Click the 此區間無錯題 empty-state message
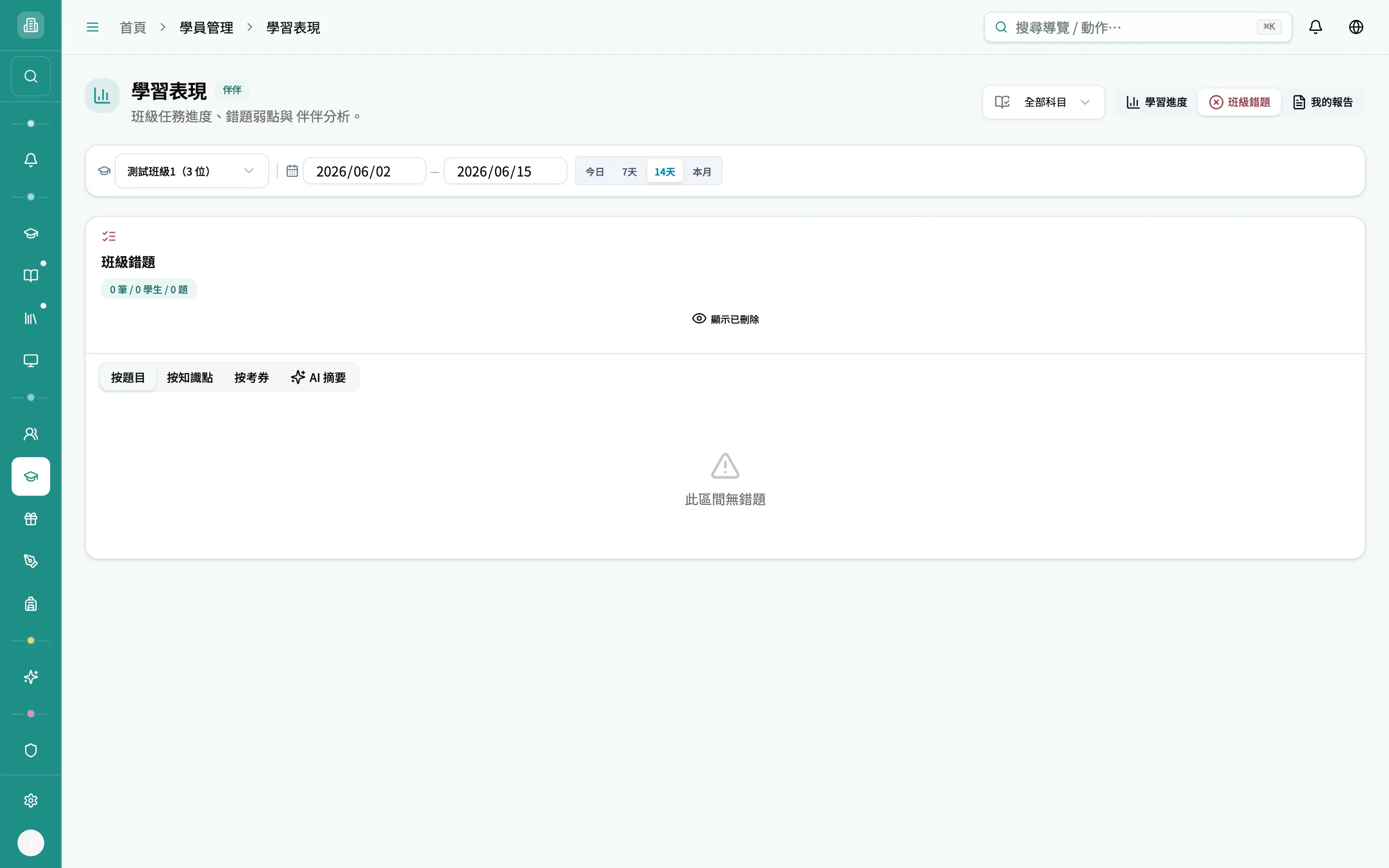 coord(725,500)
